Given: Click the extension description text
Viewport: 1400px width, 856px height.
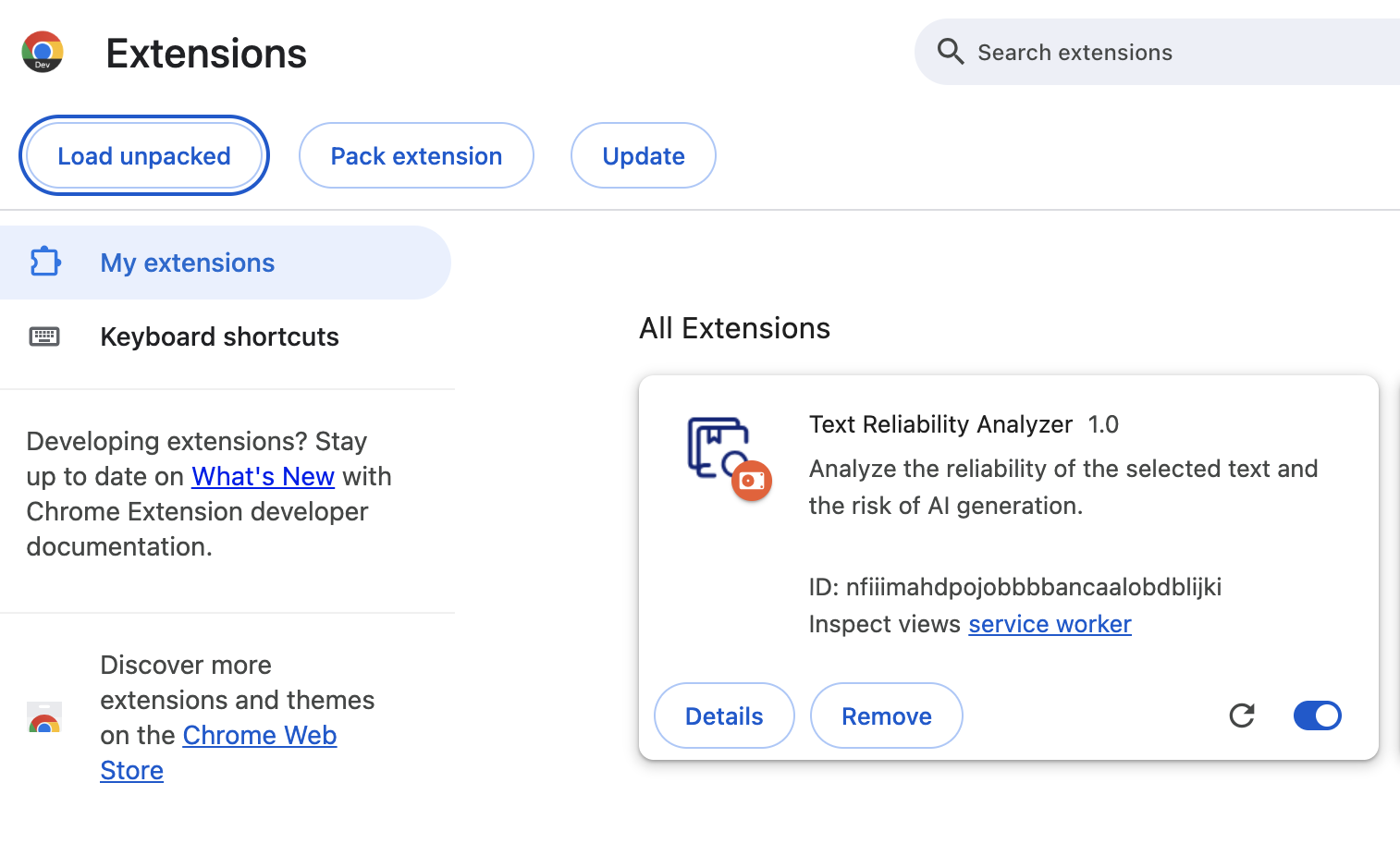Looking at the screenshot, I should pos(1063,487).
